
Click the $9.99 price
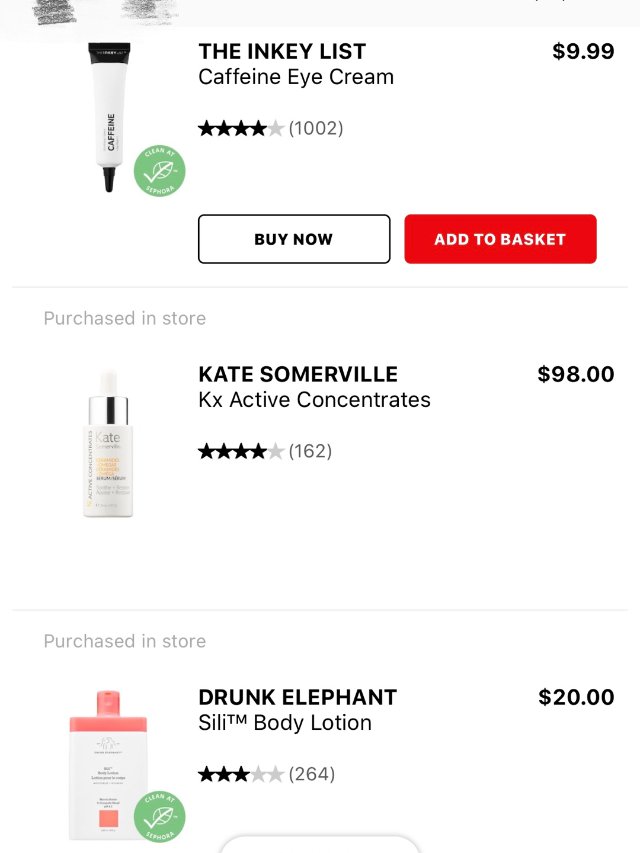tap(583, 51)
